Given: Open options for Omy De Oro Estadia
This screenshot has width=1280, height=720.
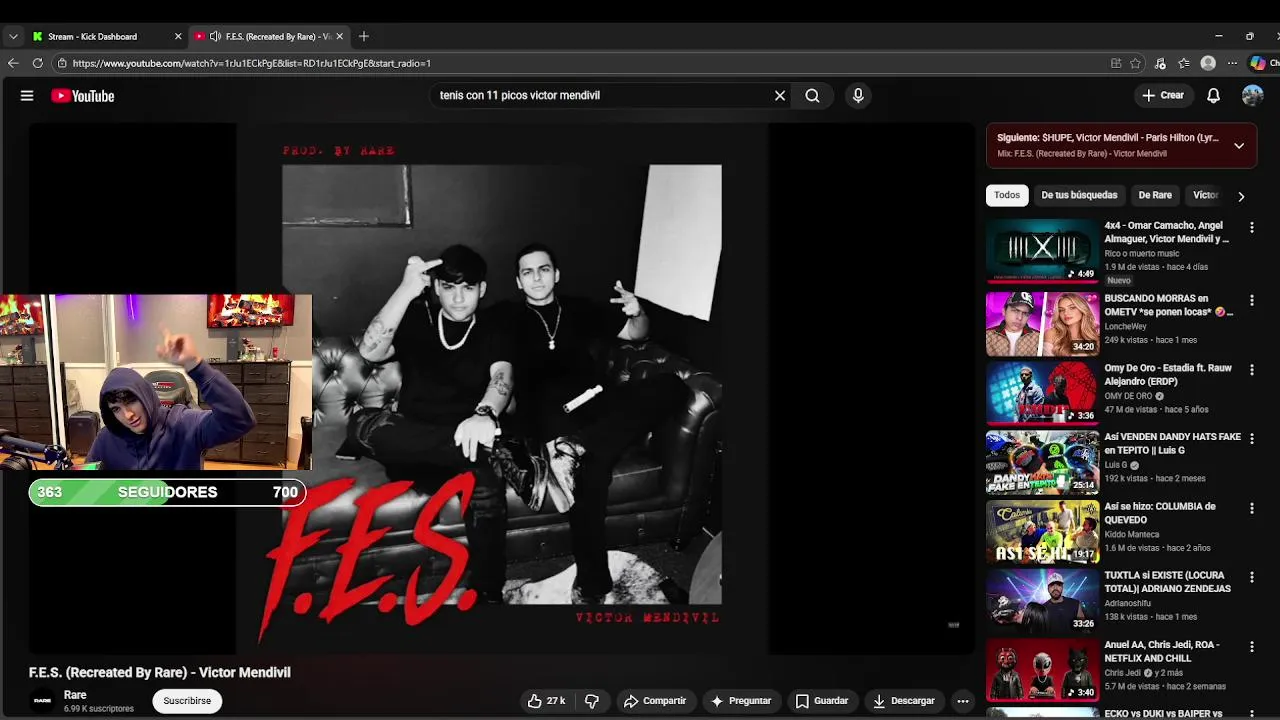Looking at the screenshot, I should [1251, 369].
